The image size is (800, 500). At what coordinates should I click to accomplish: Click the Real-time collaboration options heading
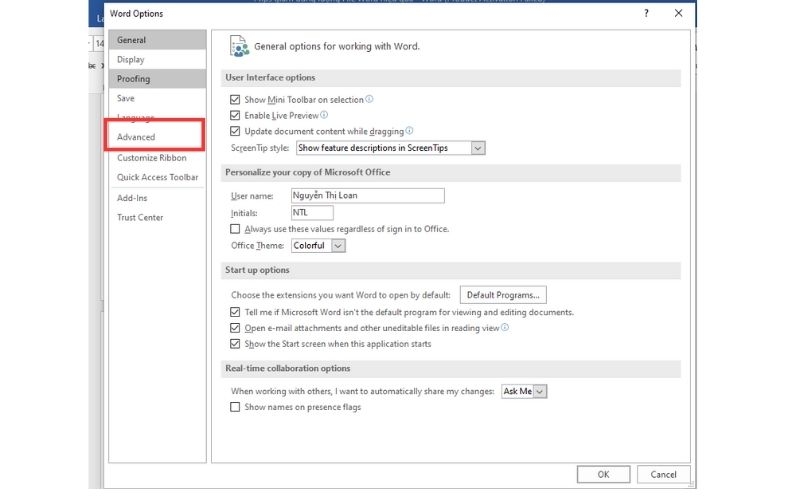(288, 368)
